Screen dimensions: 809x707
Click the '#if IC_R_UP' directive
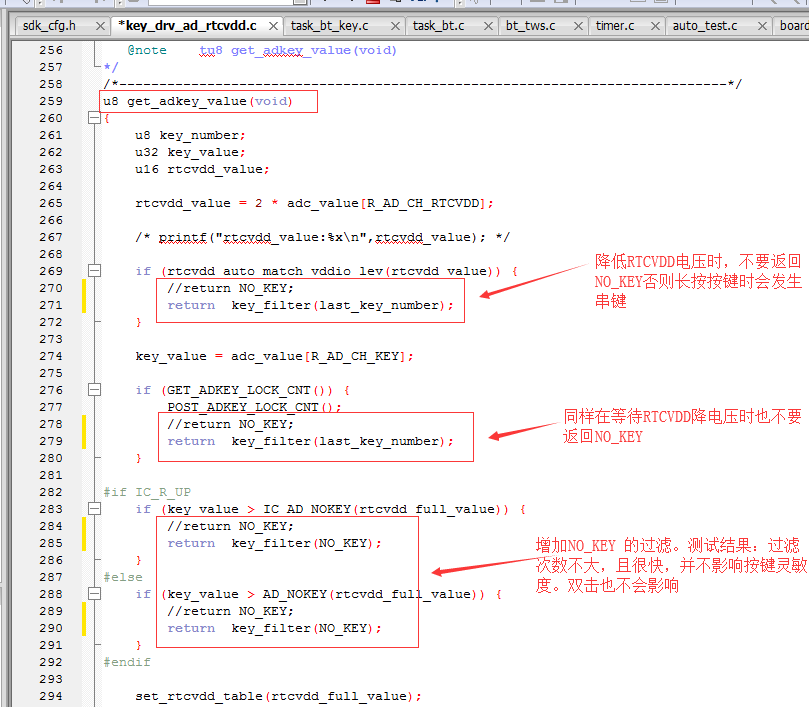(x=147, y=492)
